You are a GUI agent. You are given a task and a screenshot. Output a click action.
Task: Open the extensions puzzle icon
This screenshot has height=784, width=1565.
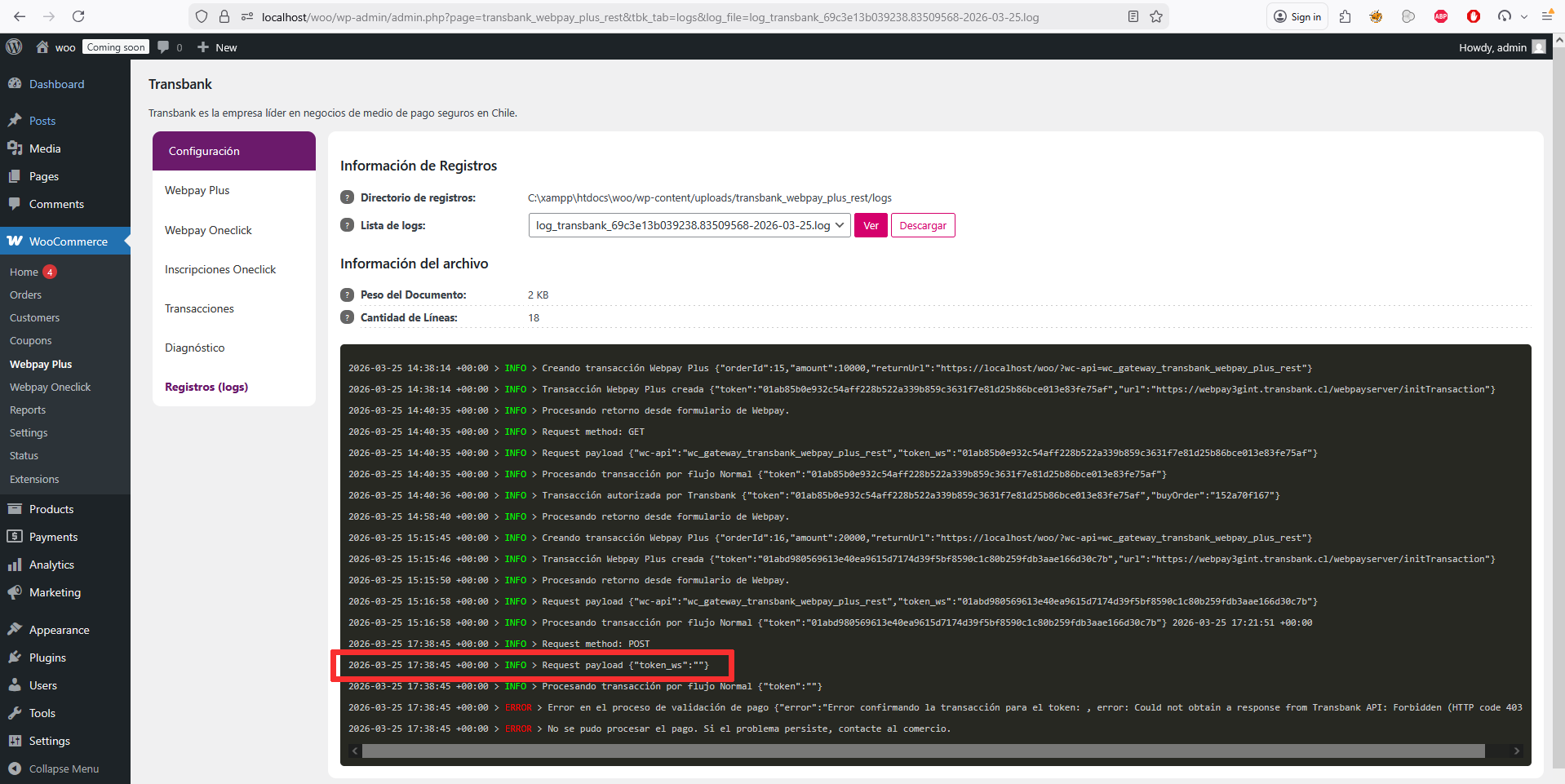[1346, 16]
